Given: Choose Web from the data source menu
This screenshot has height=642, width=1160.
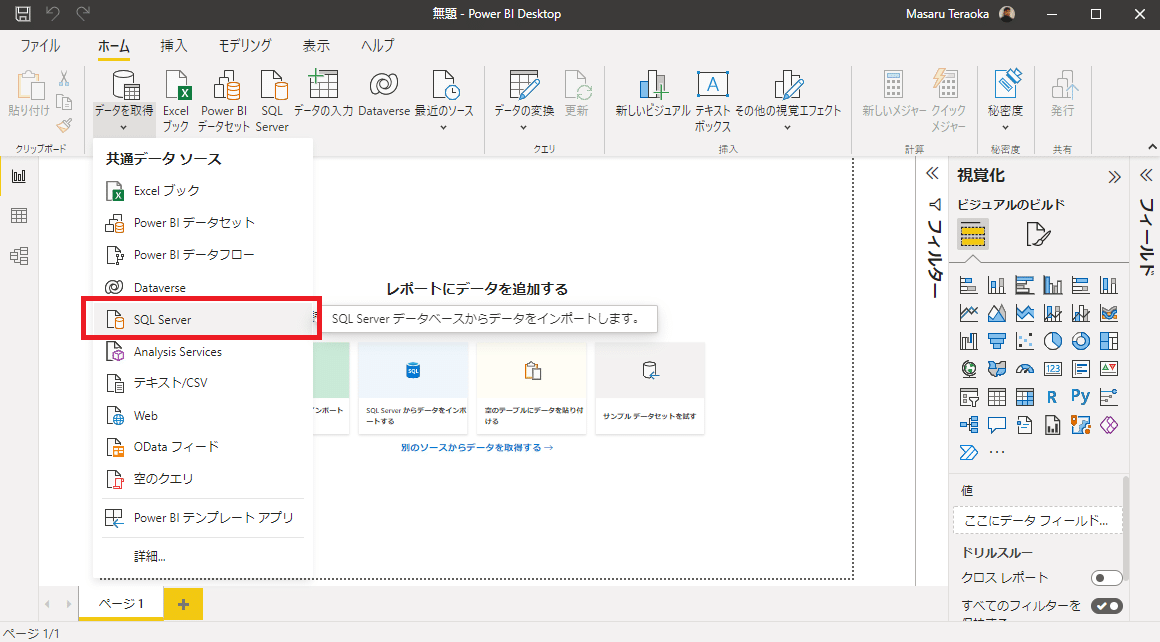Looking at the screenshot, I should click(x=203, y=416).
